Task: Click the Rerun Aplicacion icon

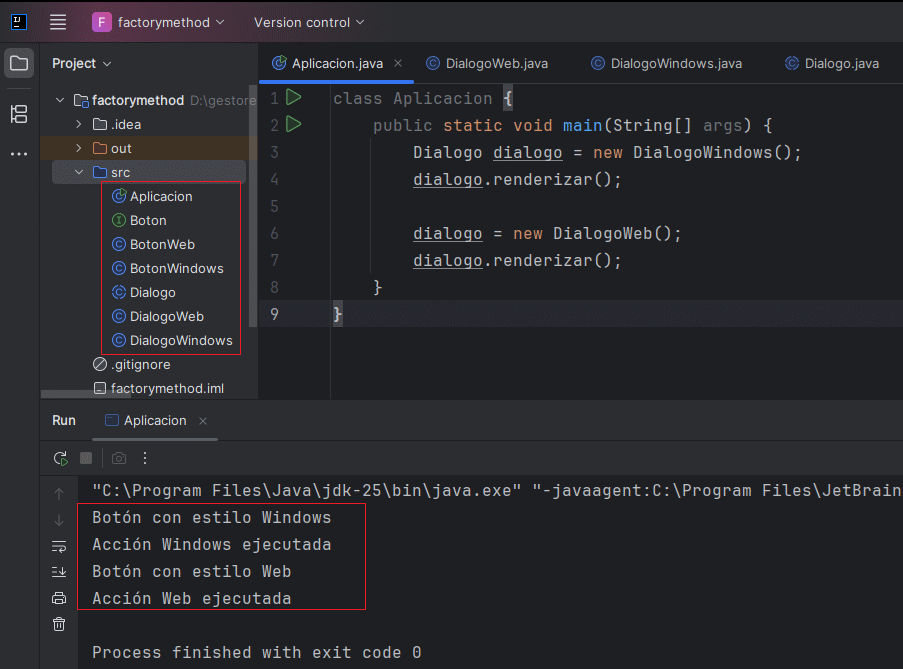Action: coord(61,458)
